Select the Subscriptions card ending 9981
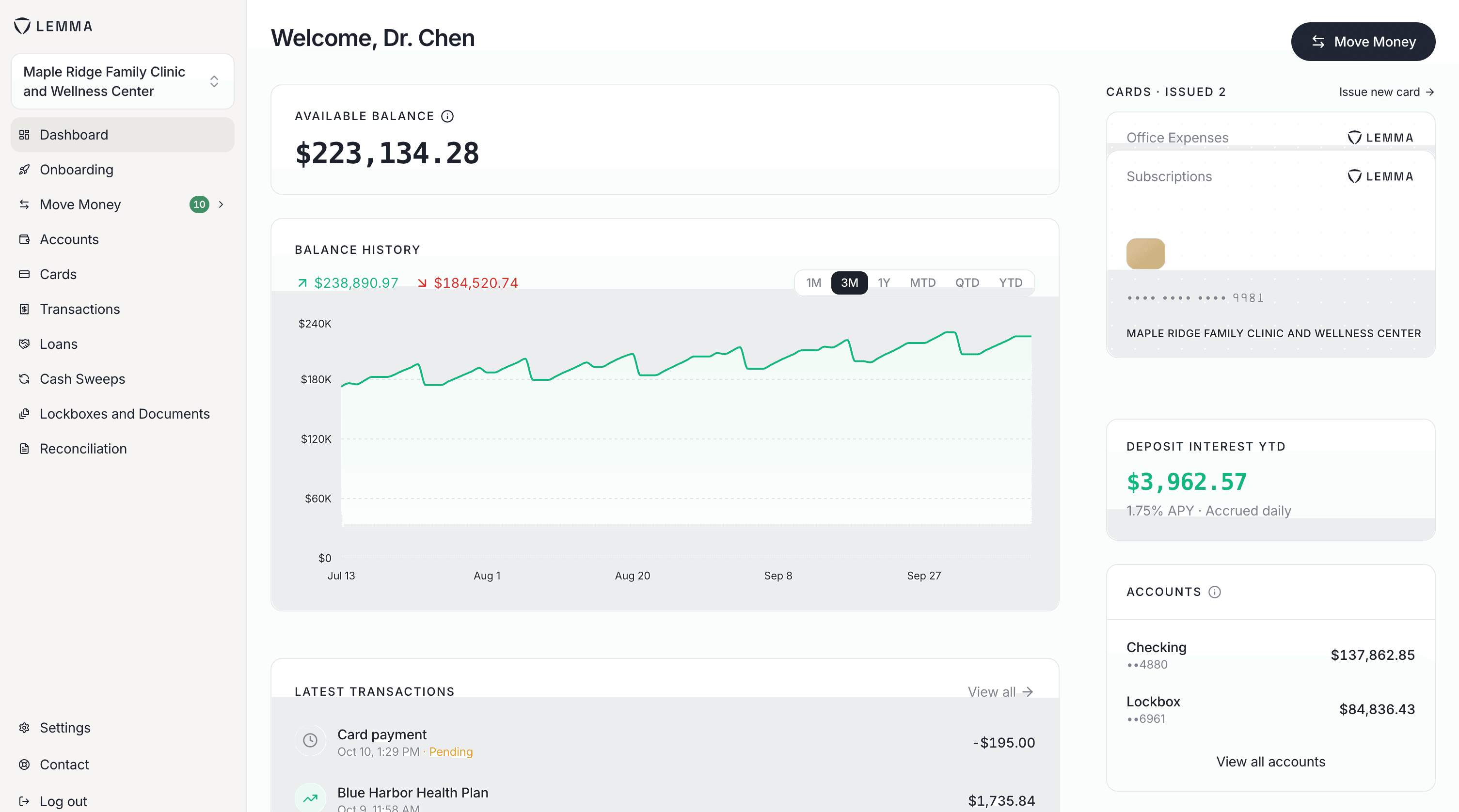Image resolution: width=1459 pixels, height=812 pixels. click(x=1270, y=254)
